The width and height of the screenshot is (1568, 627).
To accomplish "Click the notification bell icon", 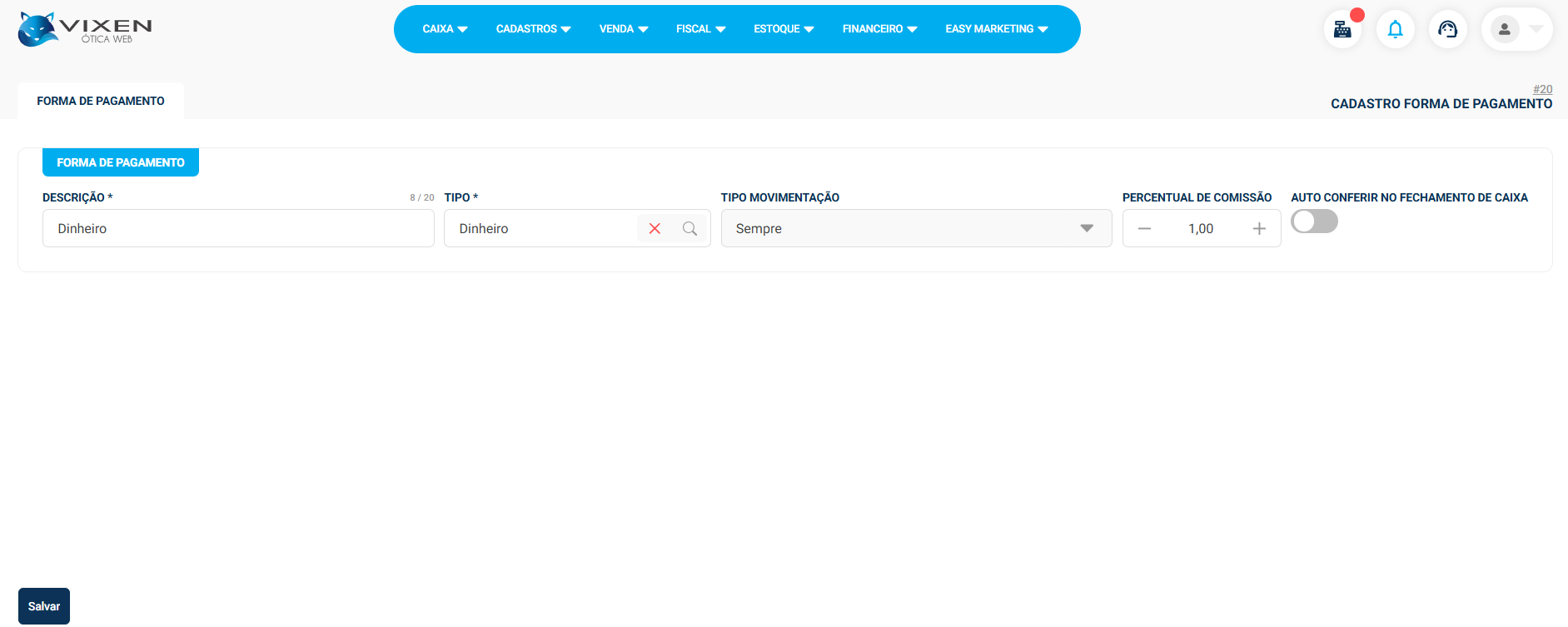I will coord(1395,30).
